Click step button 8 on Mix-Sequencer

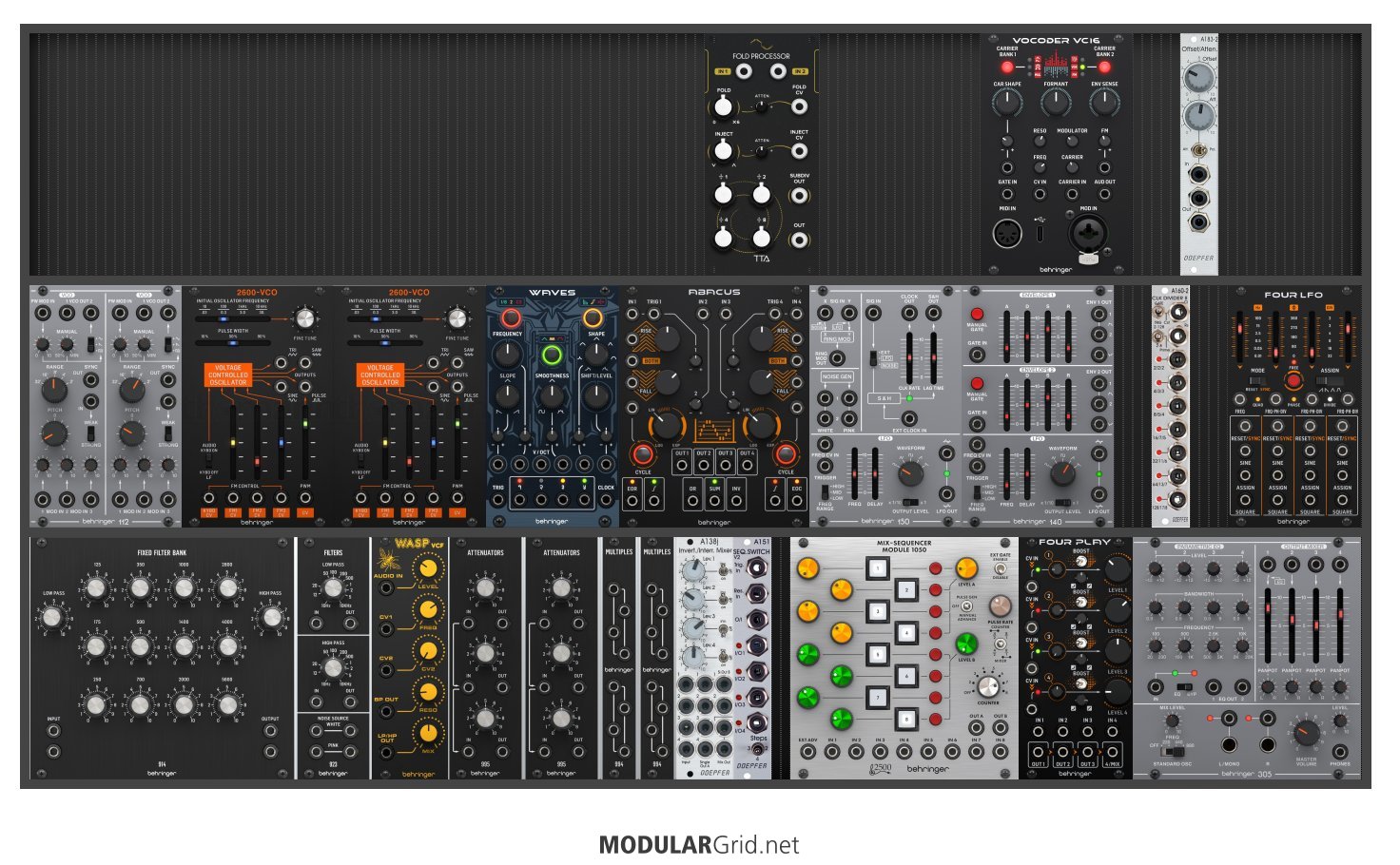click(907, 719)
